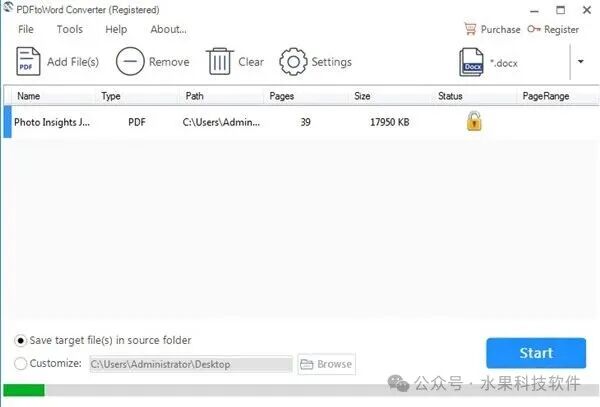Click the Settings toolbar label
Screen dimensions: 600x407
click(x=331, y=62)
